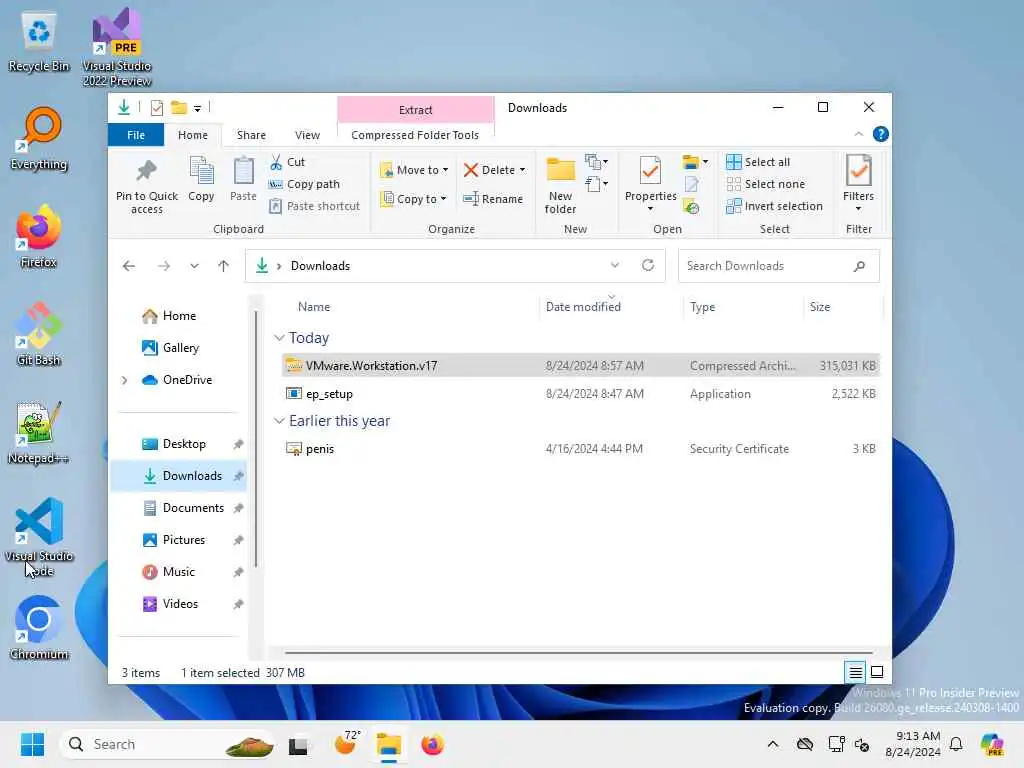This screenshot has width=1024, height=768.
Task: Click the Copy icon in Clipboard group
Action: coord(201,171)
